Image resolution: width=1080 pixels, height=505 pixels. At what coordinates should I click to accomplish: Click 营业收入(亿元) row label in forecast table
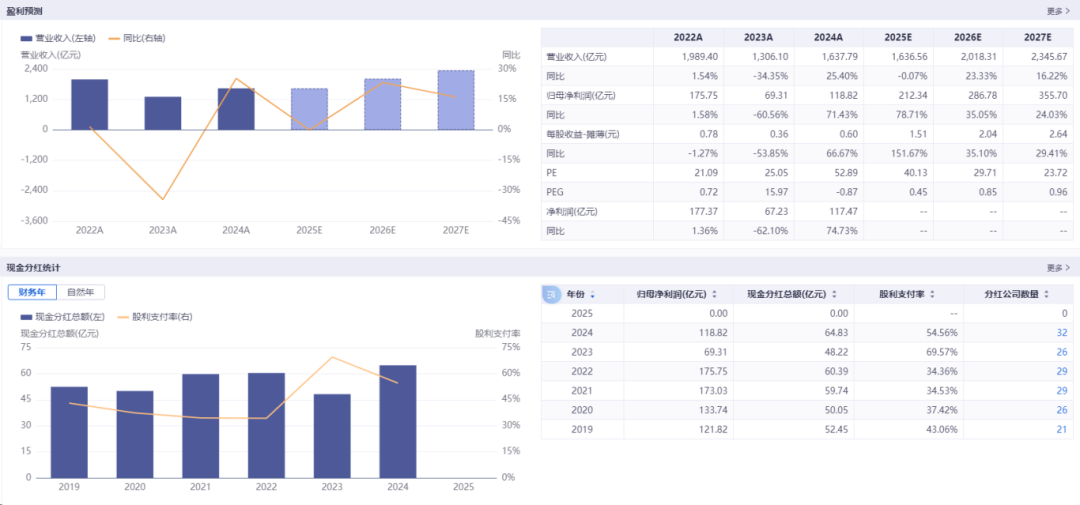pos(576,57)
